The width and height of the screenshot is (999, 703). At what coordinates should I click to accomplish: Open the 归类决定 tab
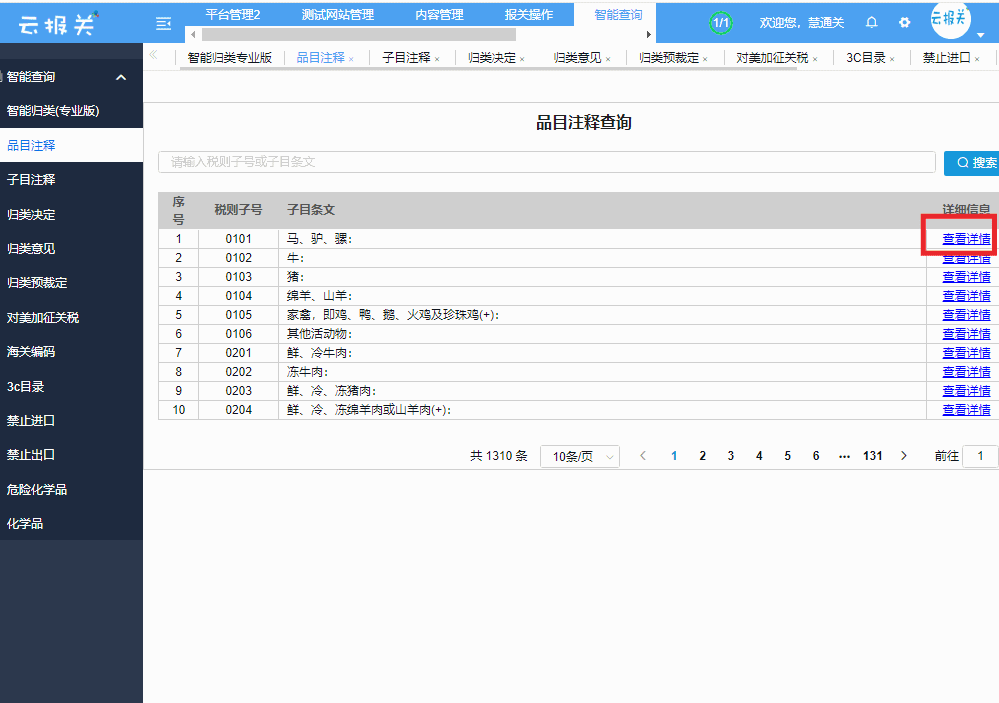pyautogui.click(x=492, y=58)
